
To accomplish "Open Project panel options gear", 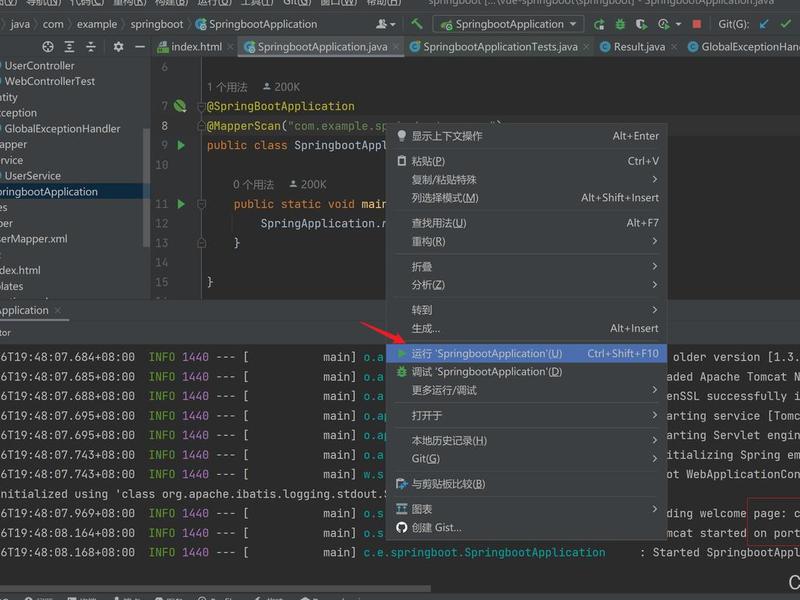I will click(x=118, y=47).
